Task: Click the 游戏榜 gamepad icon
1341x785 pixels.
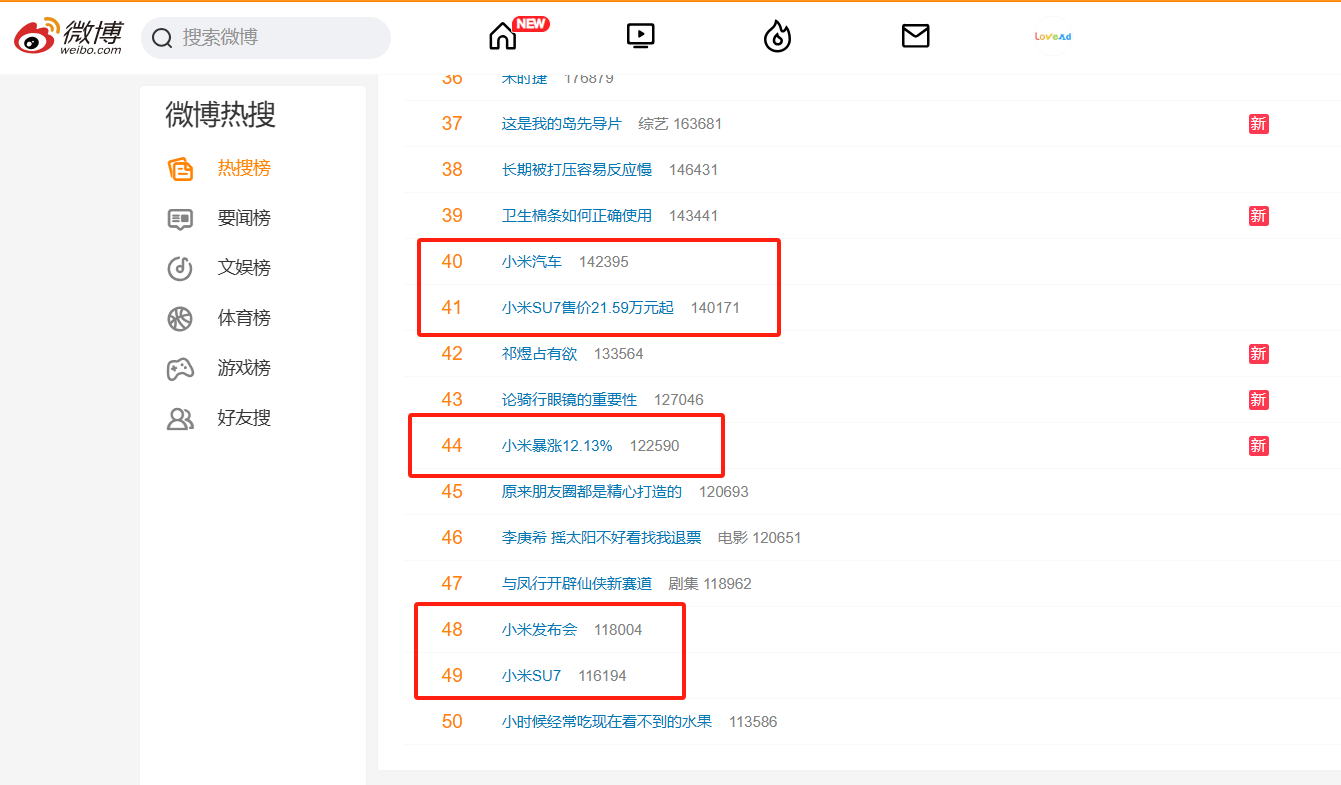Action: pyautogui.click(x=180, y=368)
